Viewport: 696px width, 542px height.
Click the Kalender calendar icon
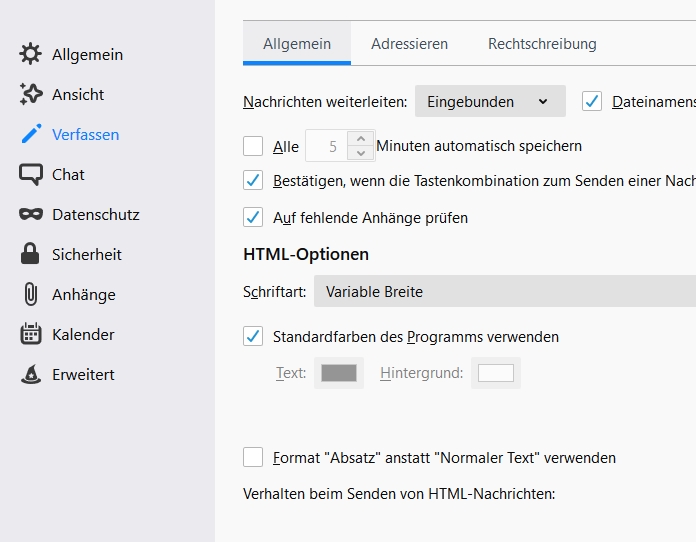coord(31,334)
